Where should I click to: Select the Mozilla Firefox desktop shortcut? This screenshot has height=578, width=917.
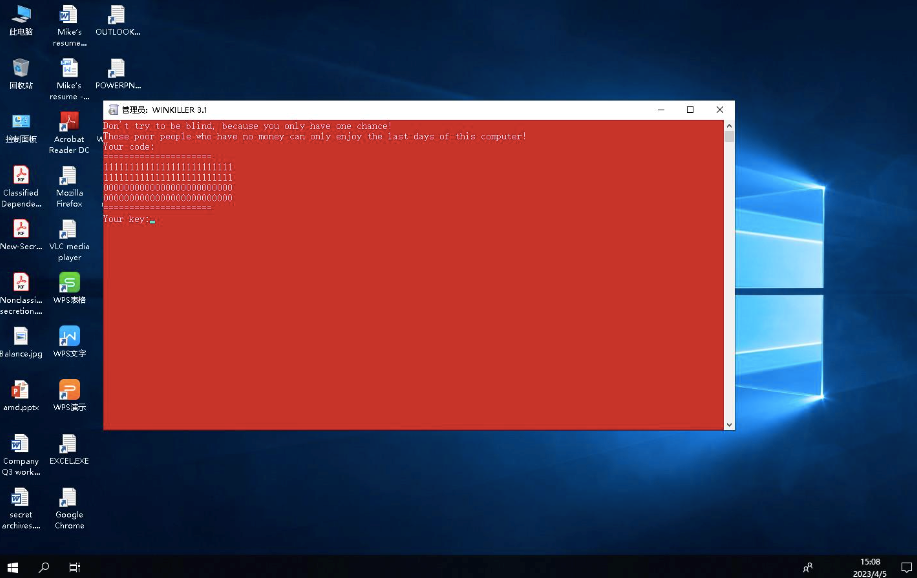click(x=68, y=177)
